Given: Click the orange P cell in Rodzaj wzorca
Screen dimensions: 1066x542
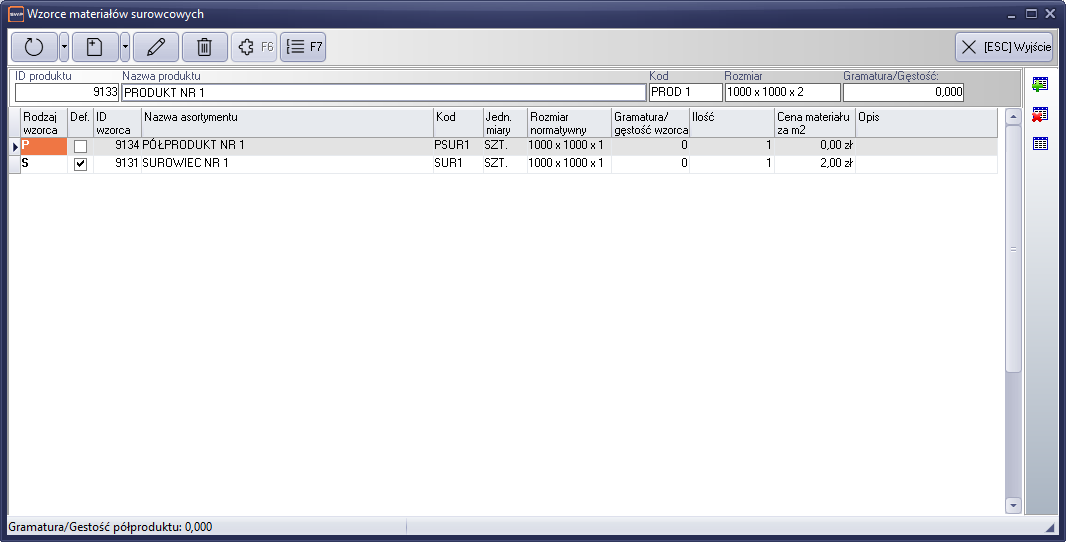Looking at the screenshot, I should [43, 146].
